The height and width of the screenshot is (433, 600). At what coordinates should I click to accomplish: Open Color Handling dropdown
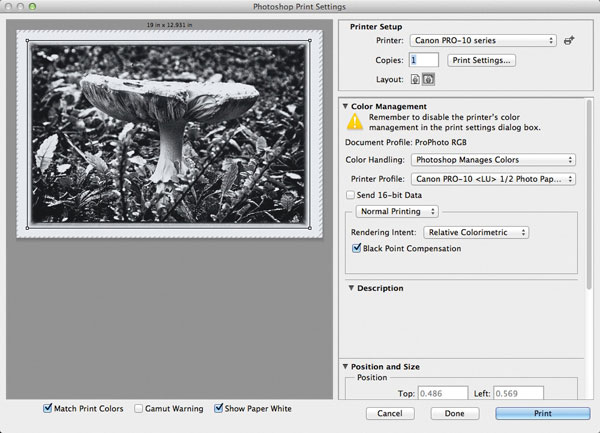[x=493, y=160]
